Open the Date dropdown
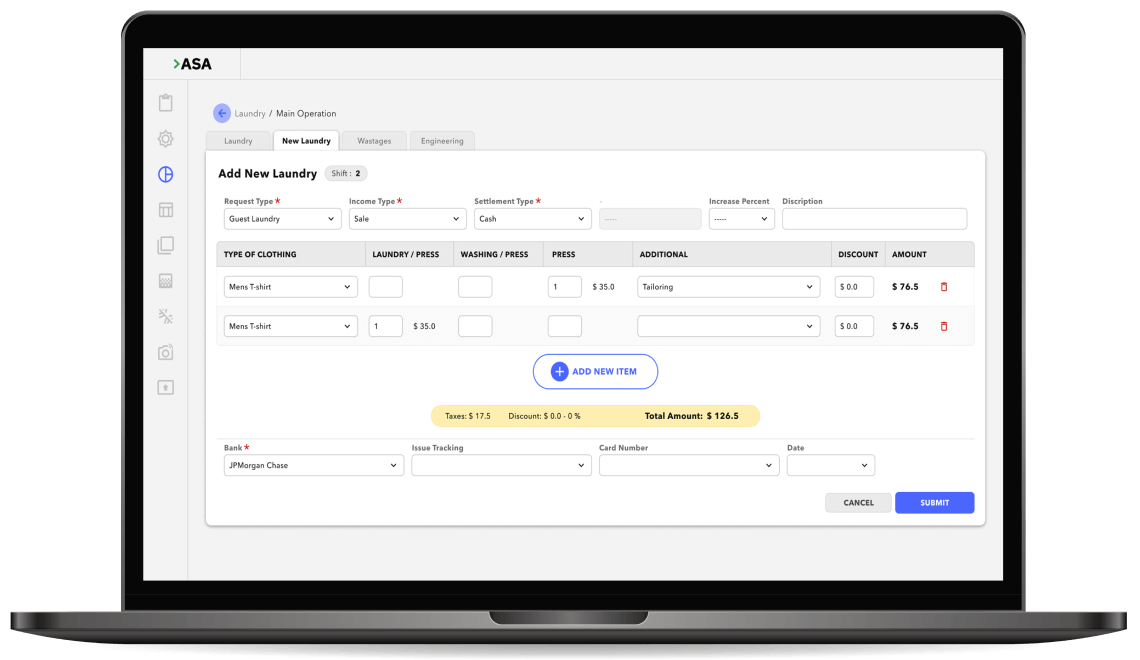Screen dimensions: 1140x660 pyautogui.click(x=830, y=465)
